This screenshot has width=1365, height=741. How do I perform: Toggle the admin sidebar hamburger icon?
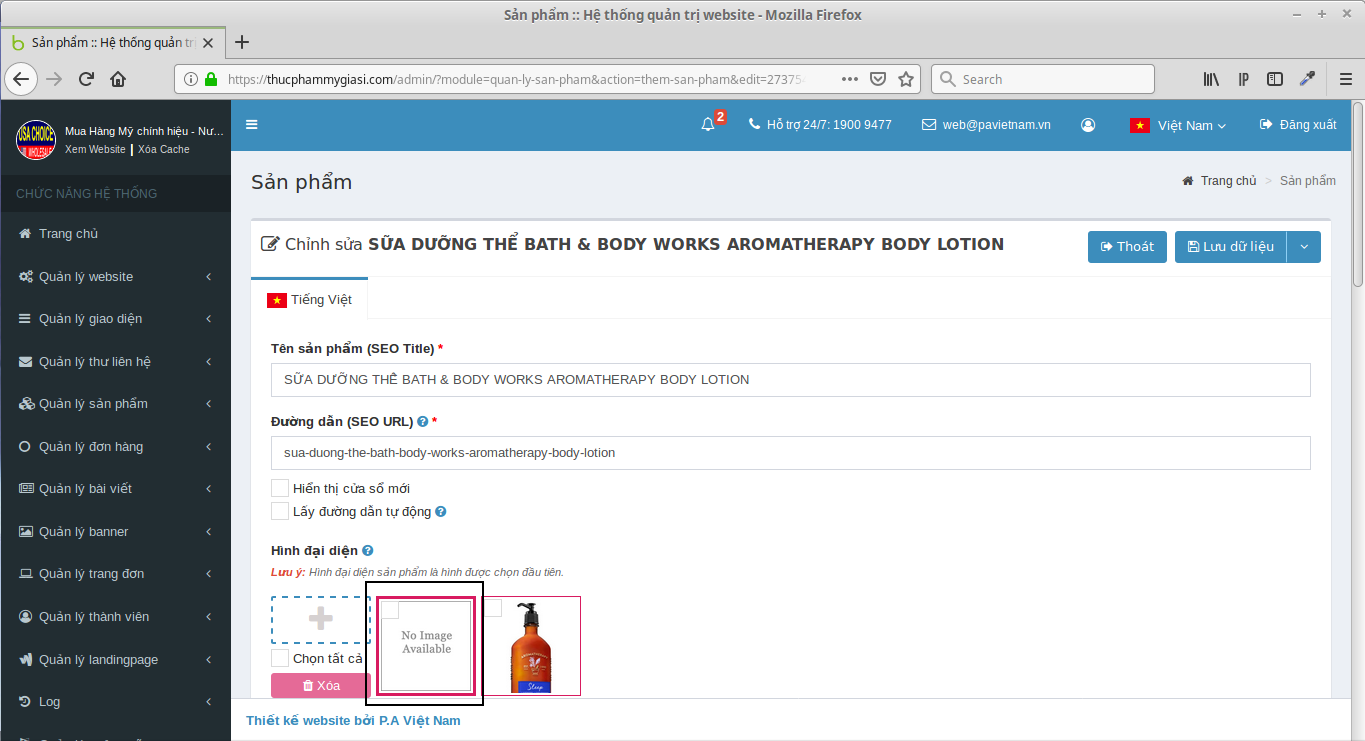(x=252, y=125)
